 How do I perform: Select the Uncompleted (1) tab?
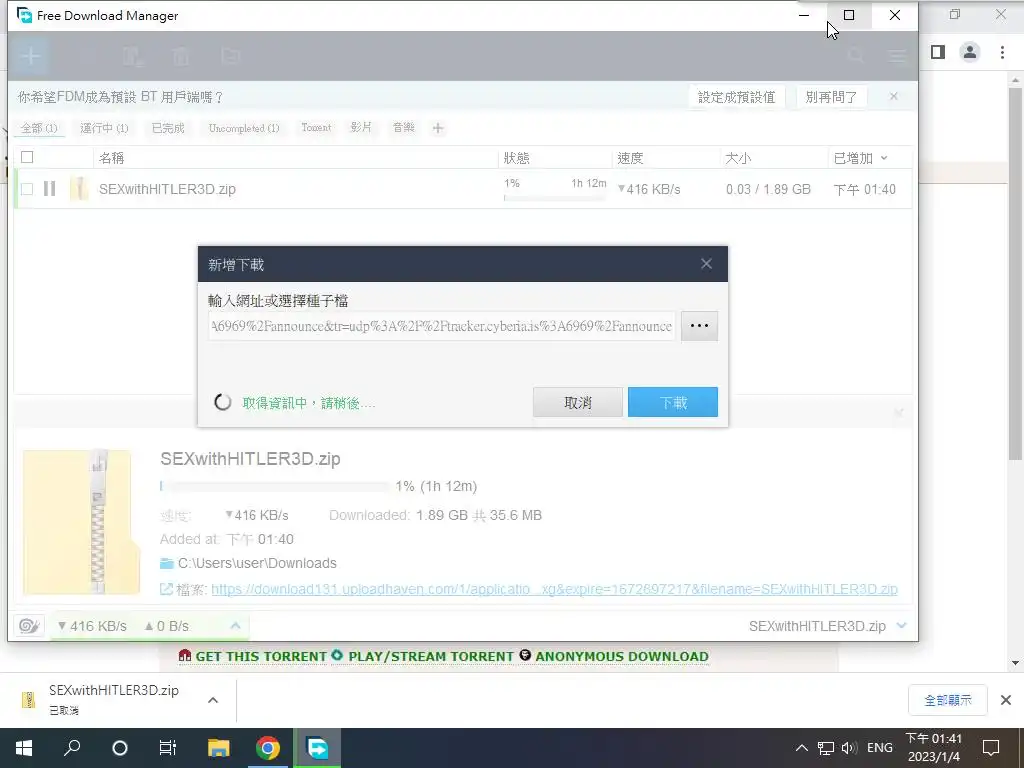[x=244, y=128]
